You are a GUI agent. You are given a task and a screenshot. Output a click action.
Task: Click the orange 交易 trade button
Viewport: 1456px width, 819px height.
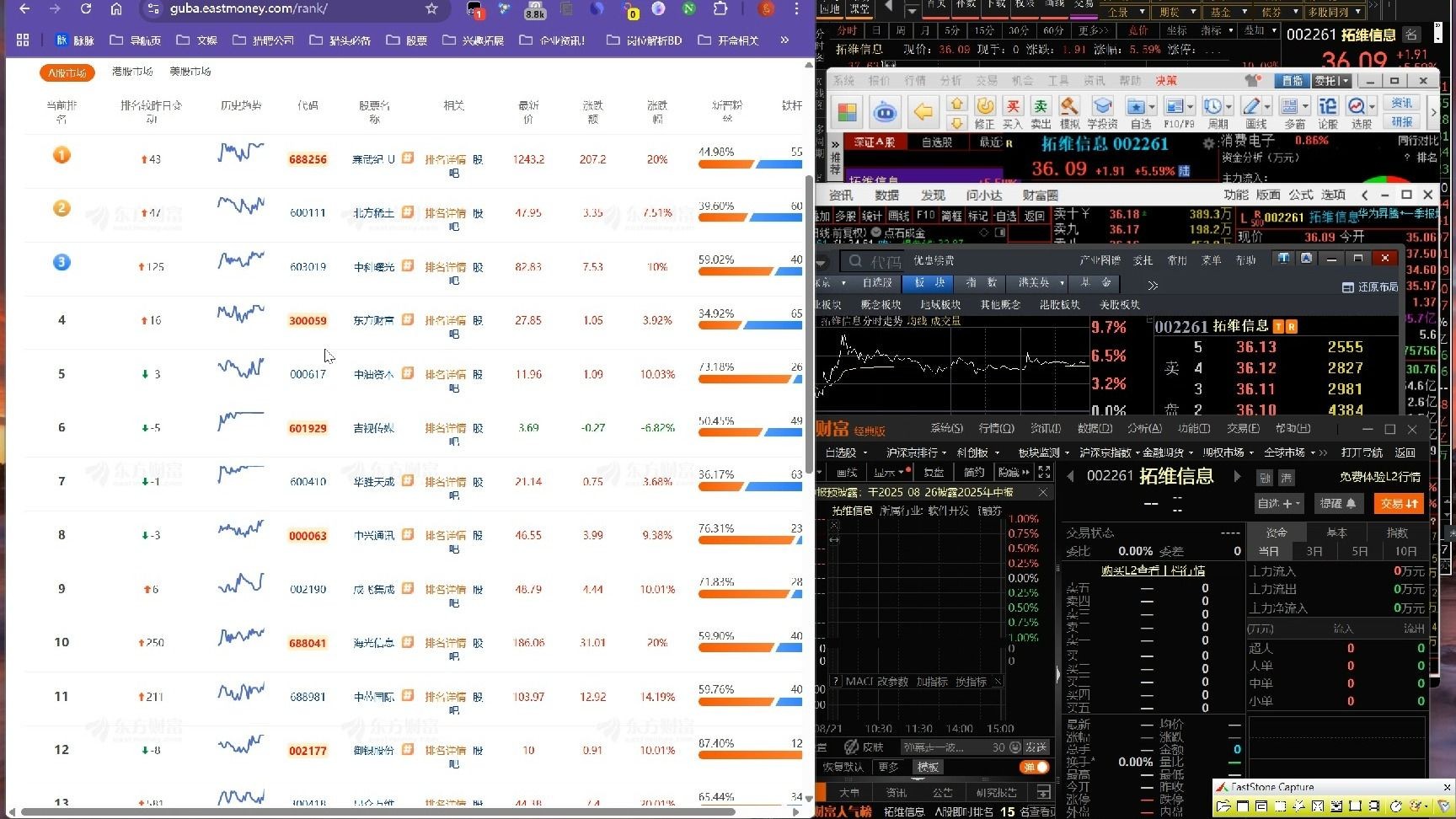[1399, 503]
